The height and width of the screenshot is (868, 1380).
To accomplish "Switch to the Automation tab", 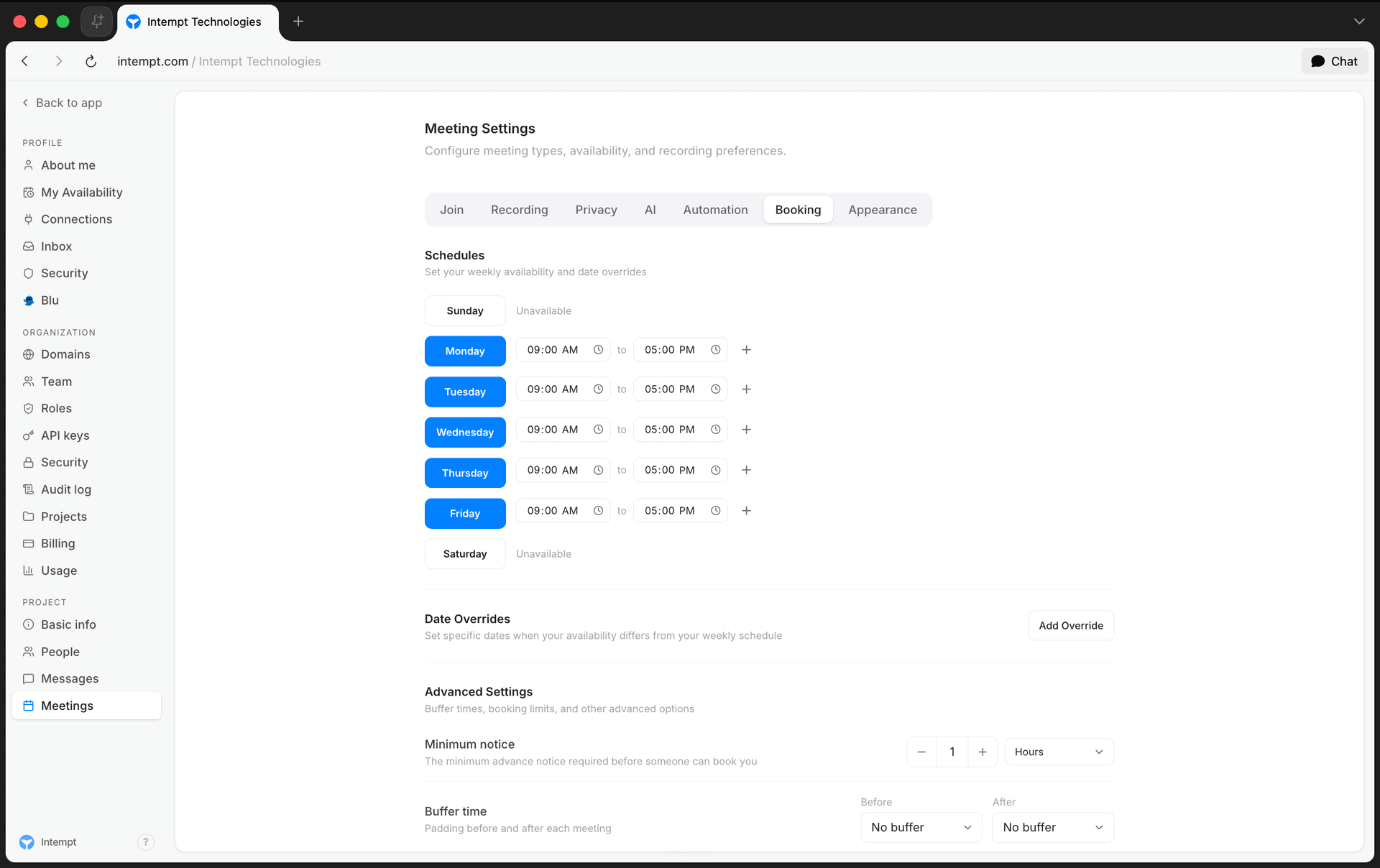I will [716, 210].
